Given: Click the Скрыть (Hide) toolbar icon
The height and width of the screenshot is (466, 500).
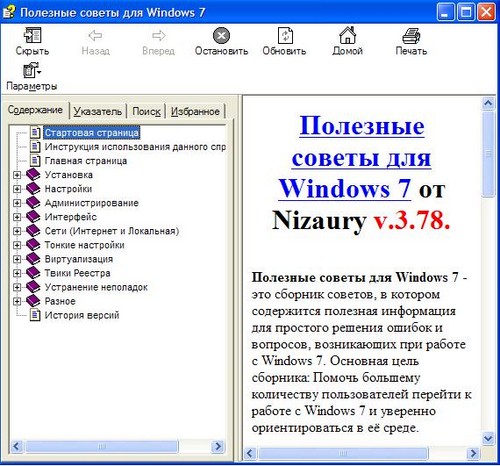Looking at the screenshot, I should pyautogui.click(x=32, y=35).
